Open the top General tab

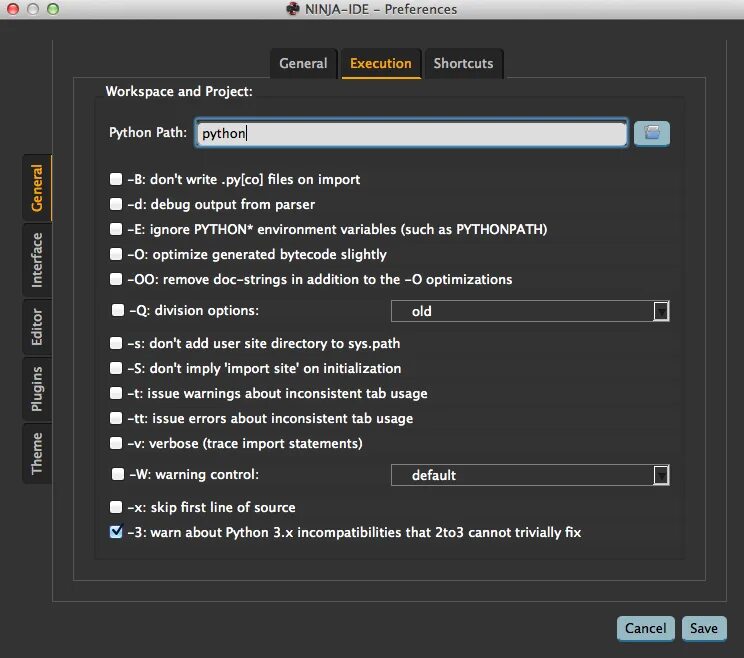(303, 63)
